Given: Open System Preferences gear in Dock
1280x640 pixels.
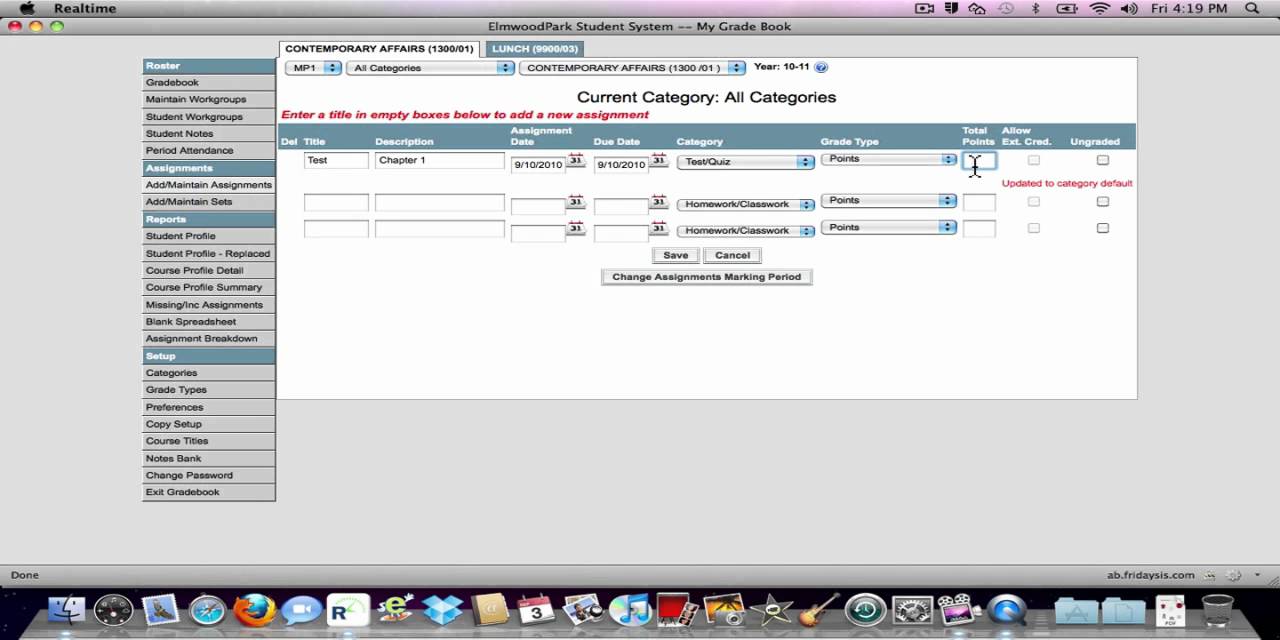Looking at the screenshot, I should click(912, 609).
